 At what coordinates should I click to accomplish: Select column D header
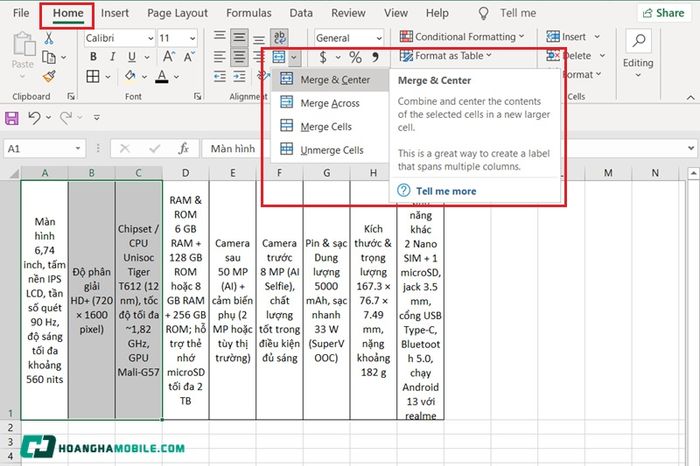click(x=185, y=173)
